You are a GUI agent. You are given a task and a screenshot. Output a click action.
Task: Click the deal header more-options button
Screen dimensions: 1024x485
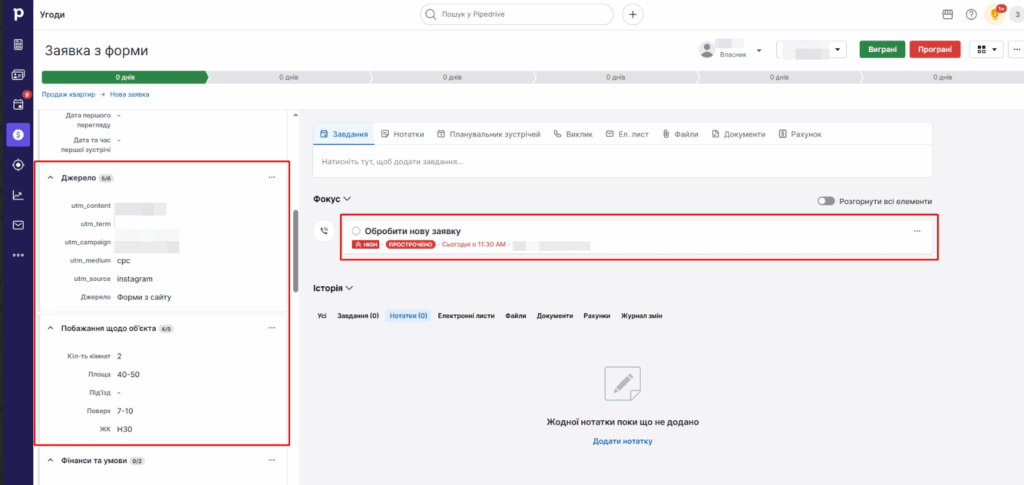(x=1016, y=50)
